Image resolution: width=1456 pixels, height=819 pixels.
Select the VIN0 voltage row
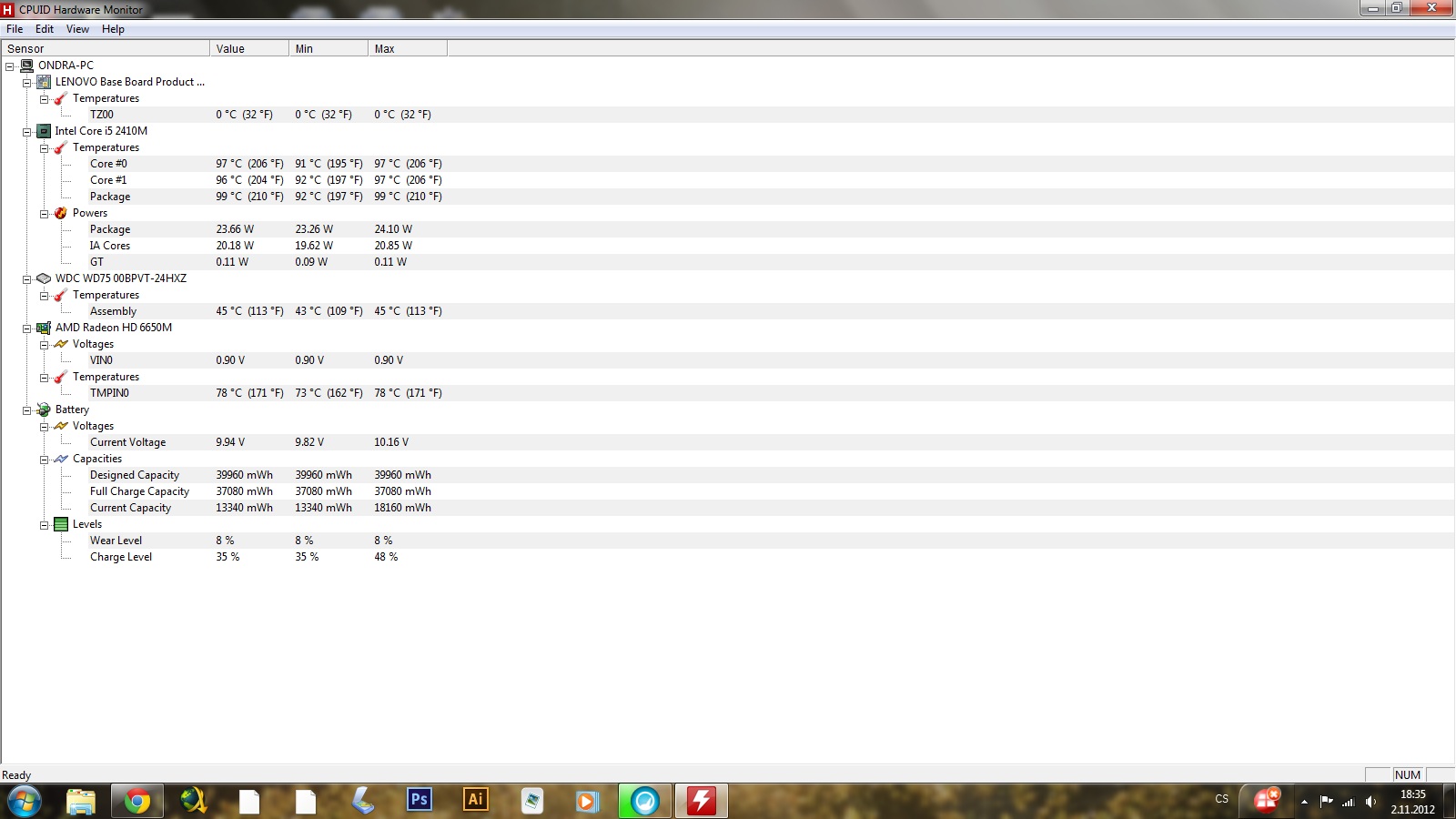(x=728, y=360)
